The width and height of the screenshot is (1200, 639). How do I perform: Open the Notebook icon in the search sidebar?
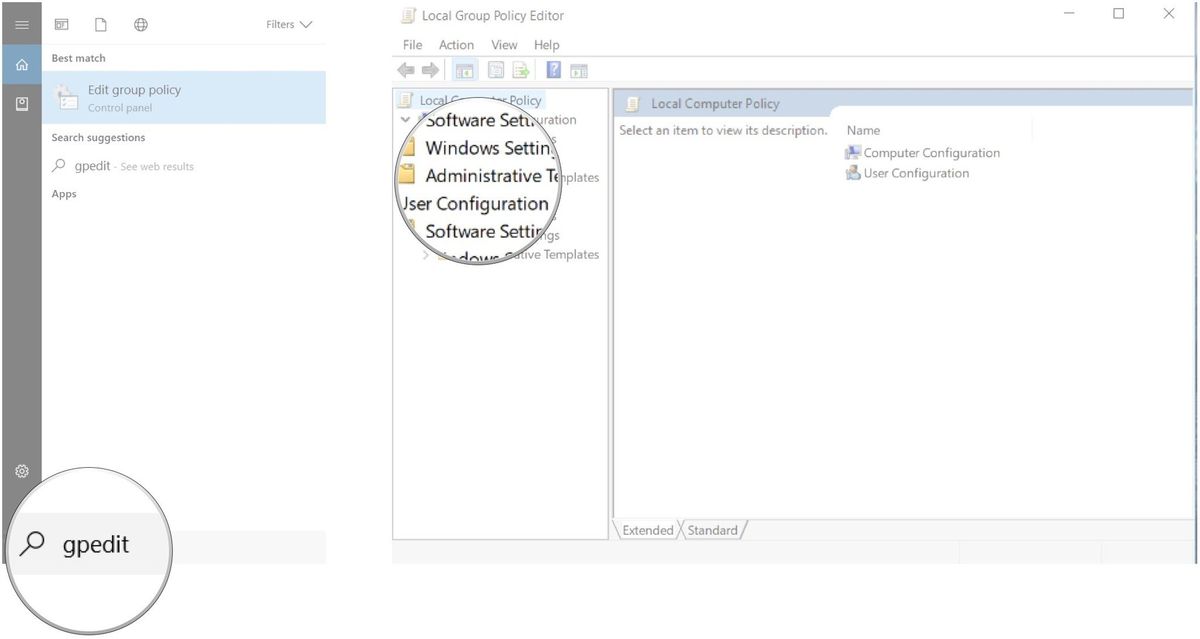pos(21,104)
